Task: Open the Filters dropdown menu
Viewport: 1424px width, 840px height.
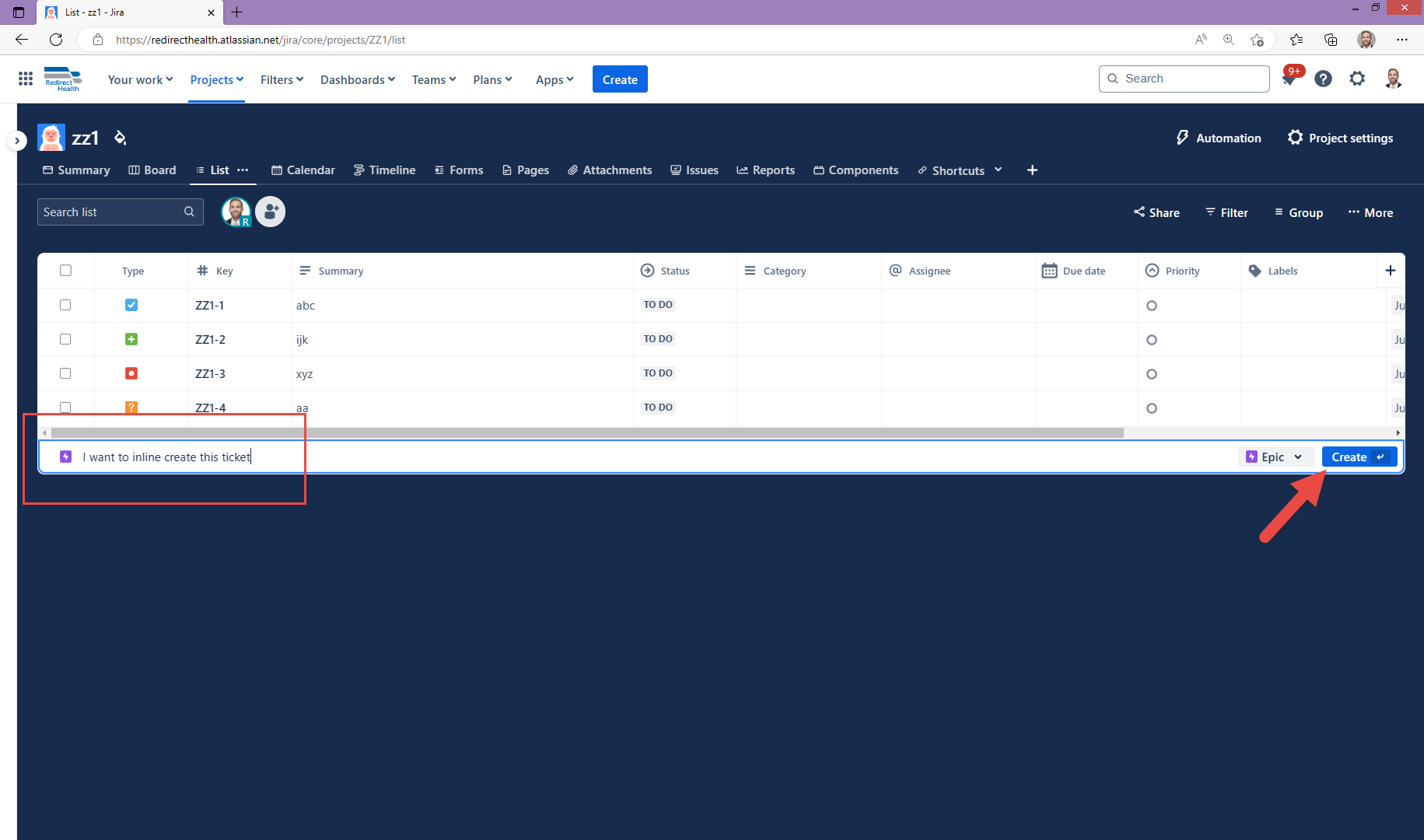Action: point(282,79)
